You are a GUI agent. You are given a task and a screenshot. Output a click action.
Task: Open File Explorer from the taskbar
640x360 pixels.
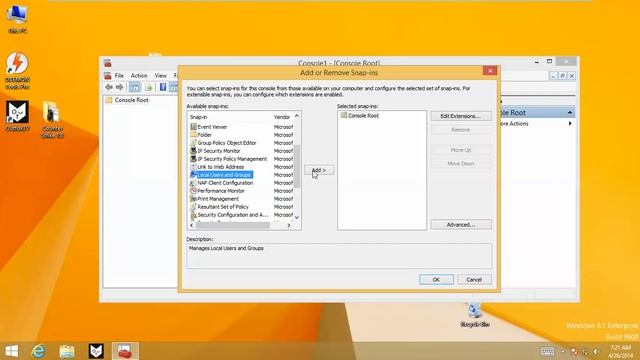(67, 351)
